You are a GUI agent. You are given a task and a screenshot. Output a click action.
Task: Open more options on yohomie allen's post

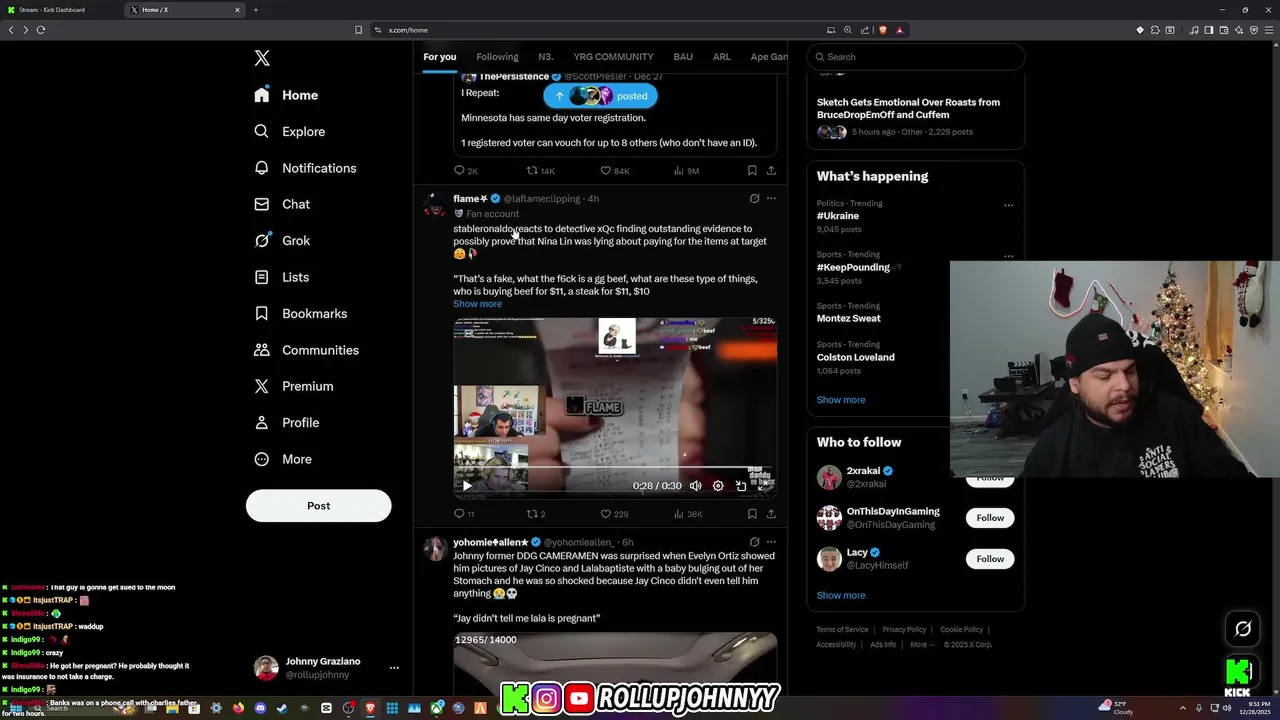click(771, 542)
